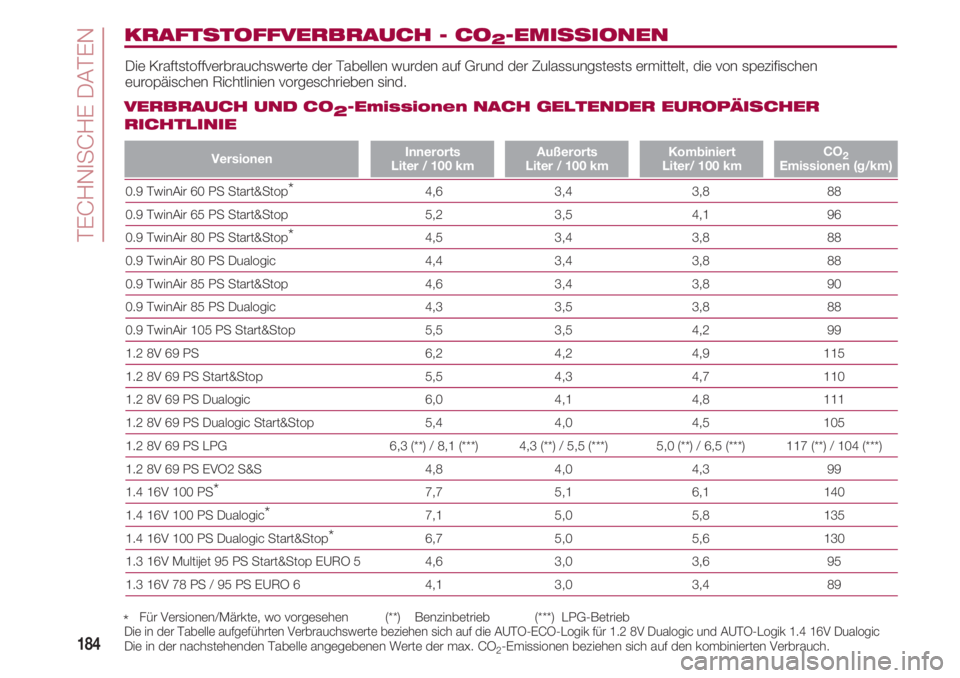Click the LPG cell "117 (**) / 104 (***)"
The height and width of the screenshot is (678, 960).
tap(834, 446)
